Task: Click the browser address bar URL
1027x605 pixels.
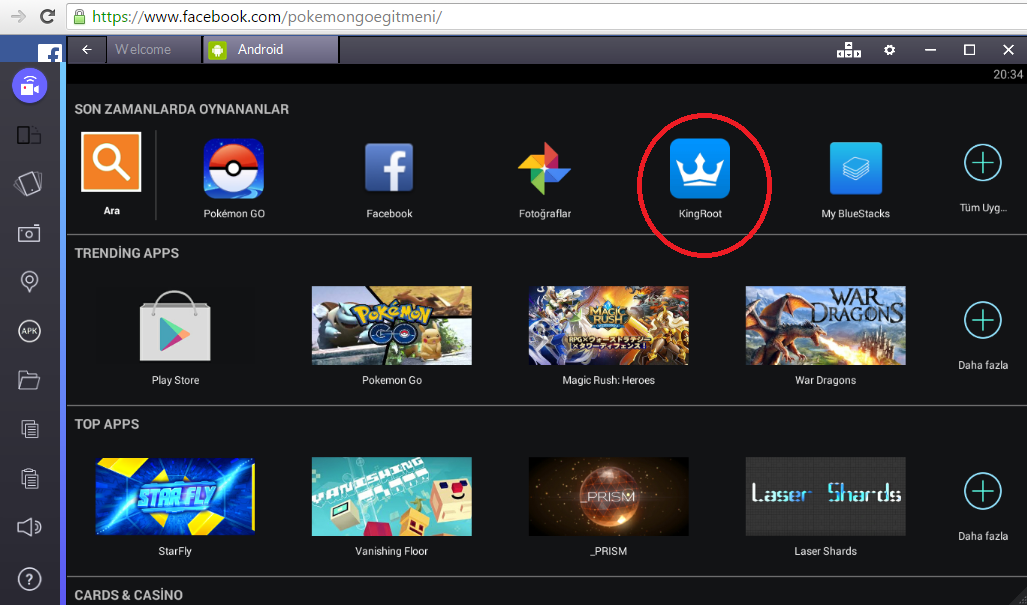Action: [267, 16]
